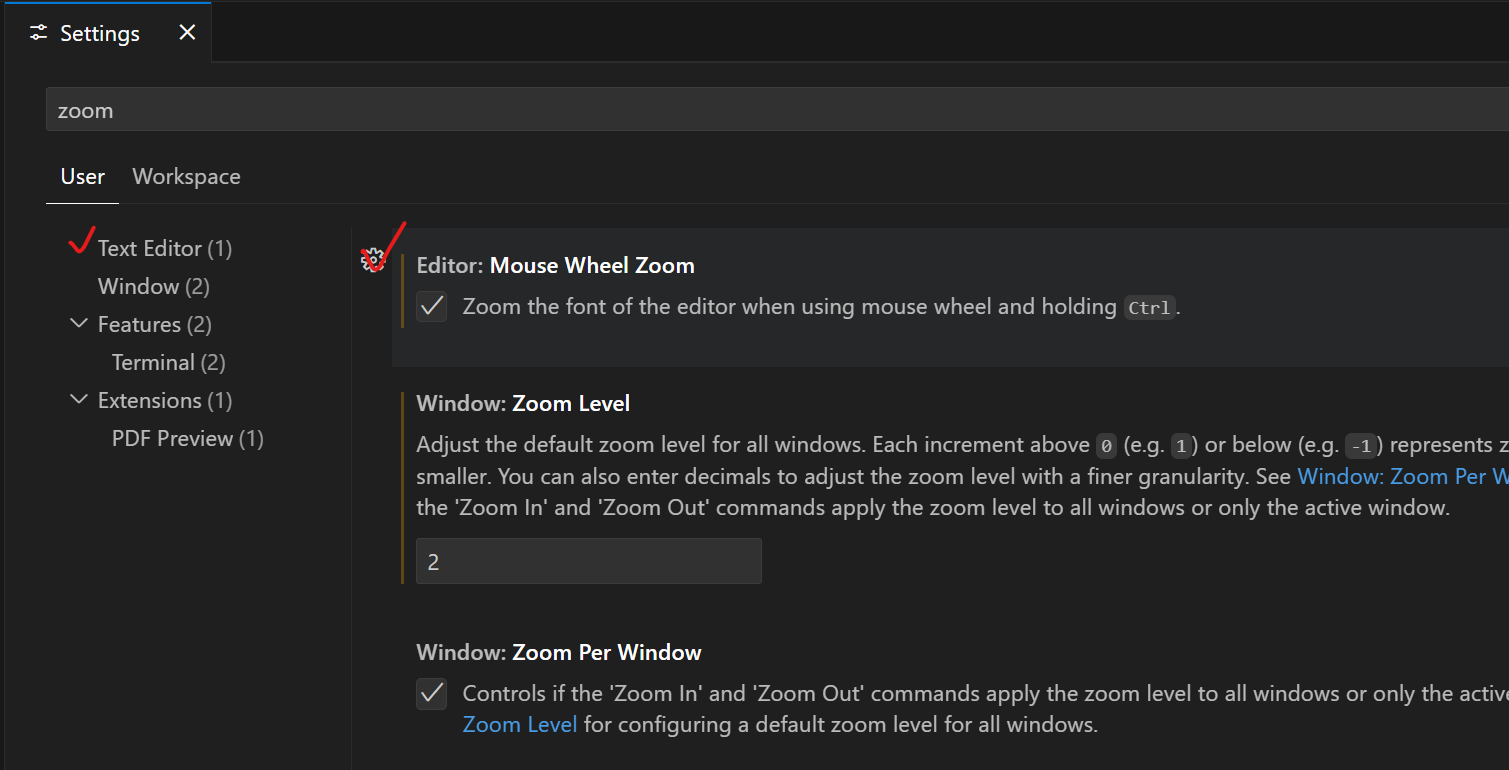Select Window category in settings tree

[154, 286]
